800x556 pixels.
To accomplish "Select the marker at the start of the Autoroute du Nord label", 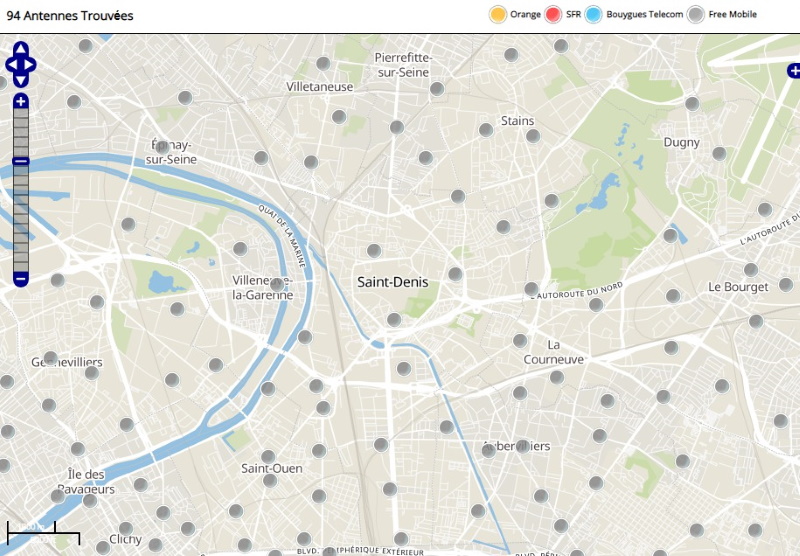I will [531, 289].
